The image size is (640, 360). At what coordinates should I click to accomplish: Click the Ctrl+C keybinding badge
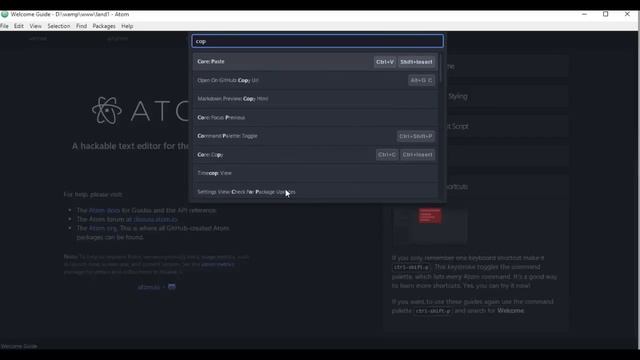[x=387, y=155]
